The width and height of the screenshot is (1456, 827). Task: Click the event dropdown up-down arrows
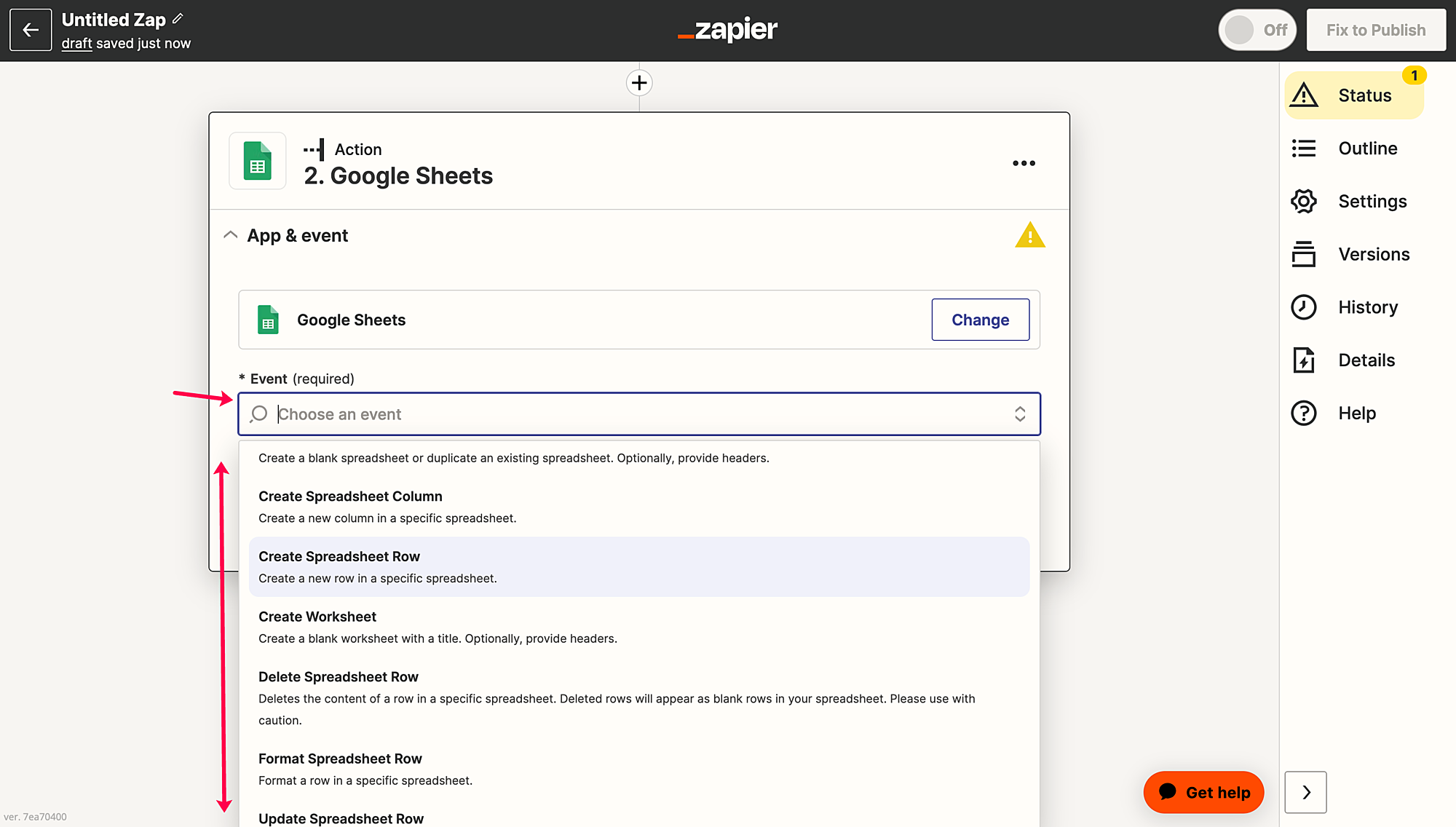(1020, 414)
